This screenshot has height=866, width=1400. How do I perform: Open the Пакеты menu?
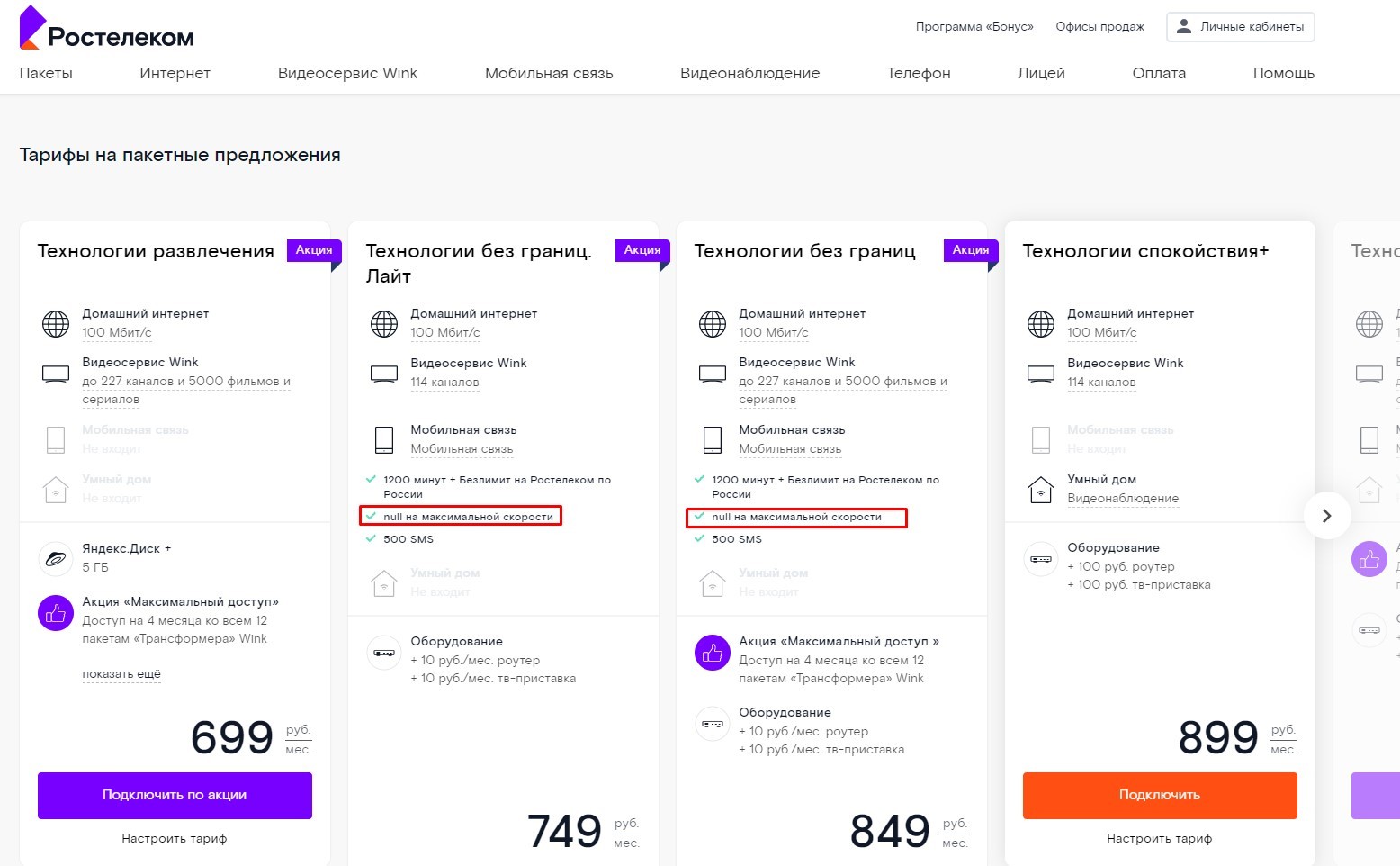click(46, 73)
